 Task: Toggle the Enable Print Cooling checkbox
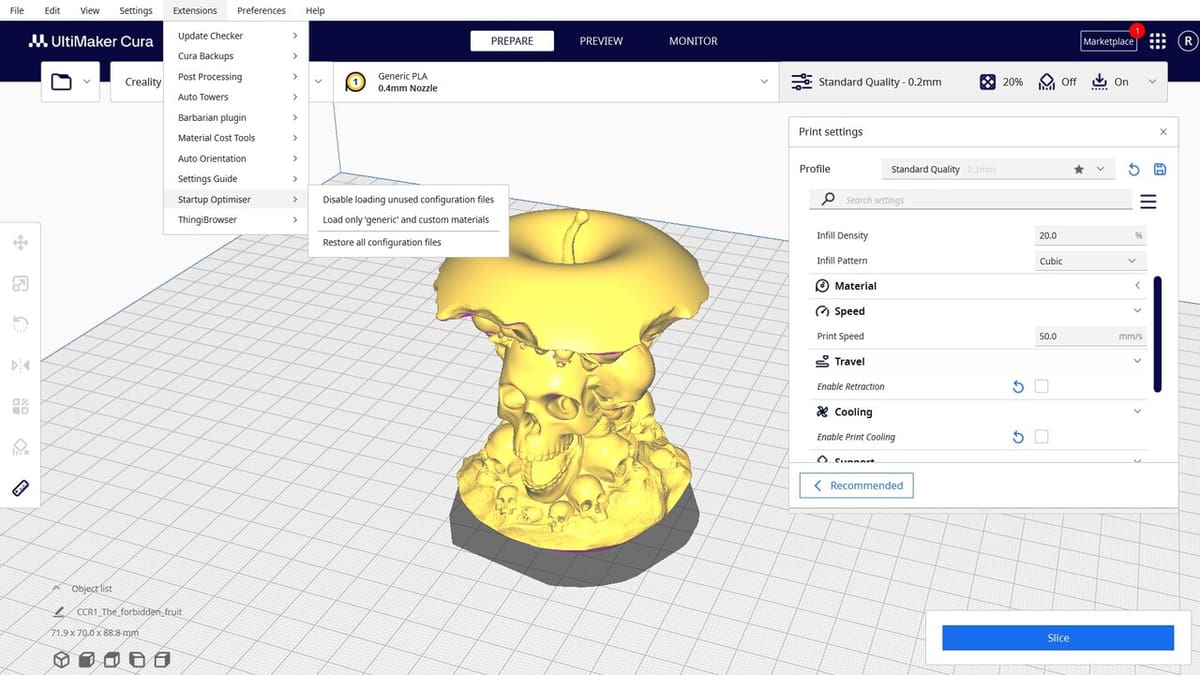(x=1041, y=436)
